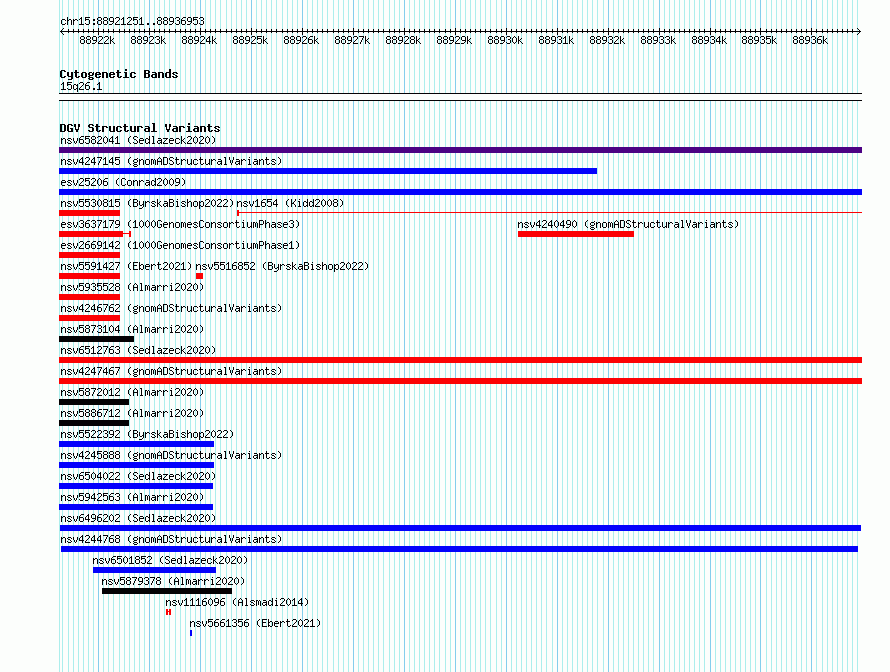Click the right arrow end of ruler
Image resolution: width=890 pixels, height=672 pixels.
tap(859, 31)
